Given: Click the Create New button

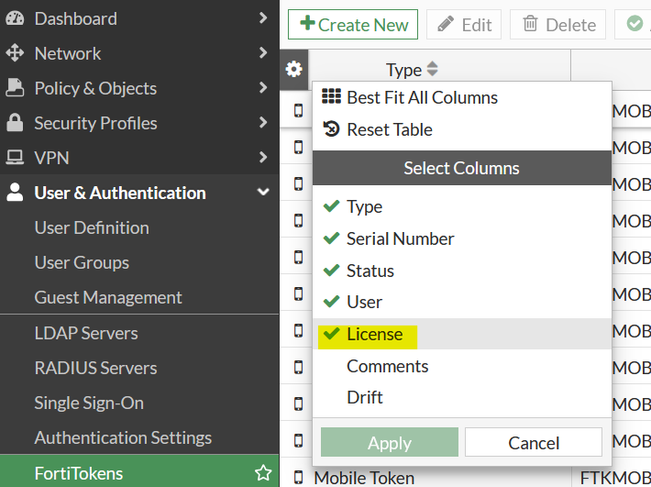Looking at the screenshot, I should 352,25.
